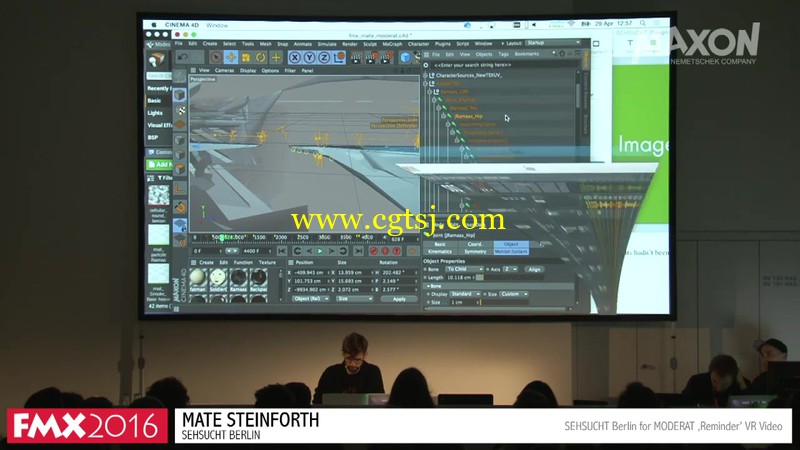This screenshot has width=800, height=450.
Task: Activate the Move tool icon
Action: 231,57
